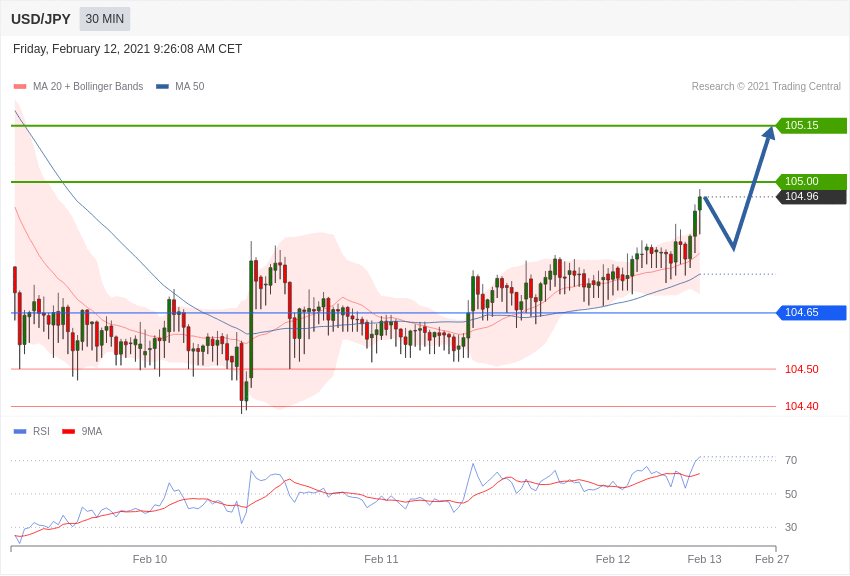This screenshot has height=576, width=850.
Task: Click the date line Friday, February 12, 2021
Action: 127,49
